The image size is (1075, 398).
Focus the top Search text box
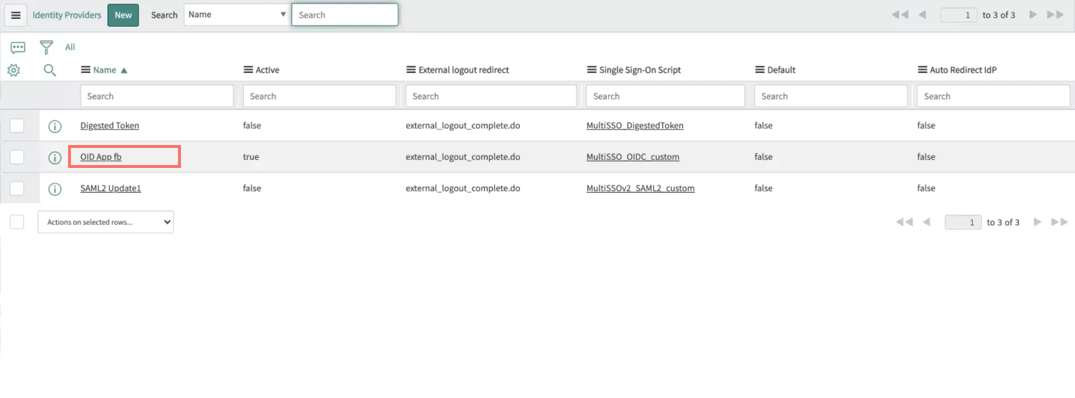point(345,15)
